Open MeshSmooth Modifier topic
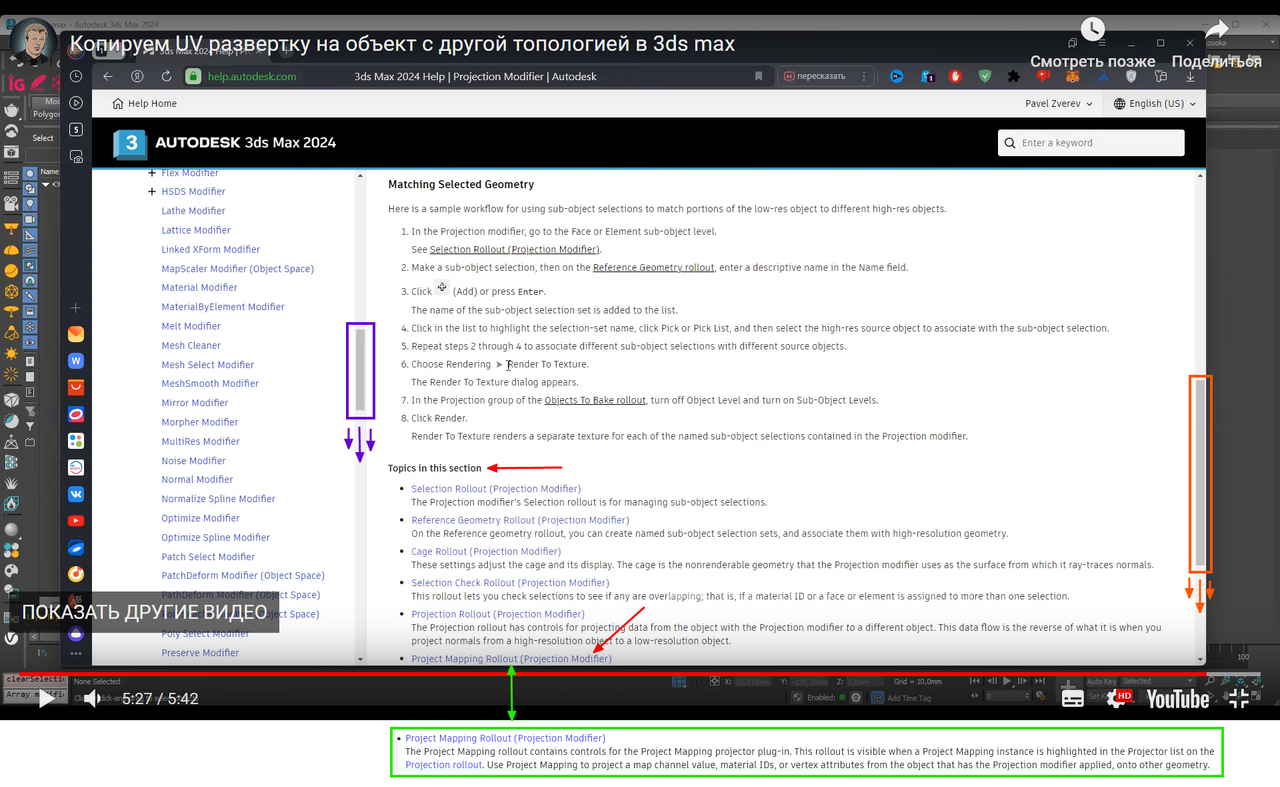Viewport: 1280px width, 787px height. (210, 383)
